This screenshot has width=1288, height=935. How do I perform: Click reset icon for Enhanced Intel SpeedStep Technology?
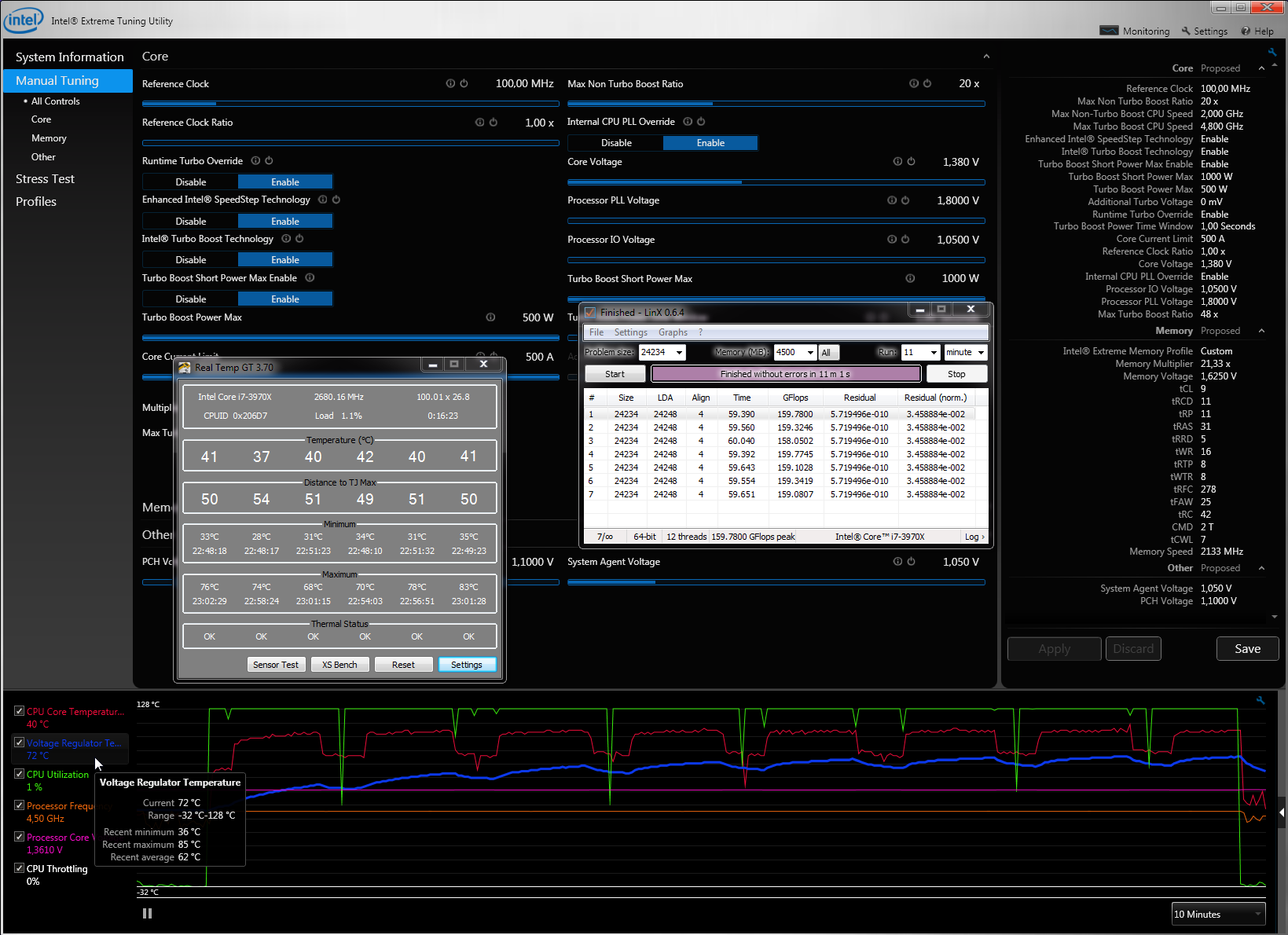(x=336, y=200)
